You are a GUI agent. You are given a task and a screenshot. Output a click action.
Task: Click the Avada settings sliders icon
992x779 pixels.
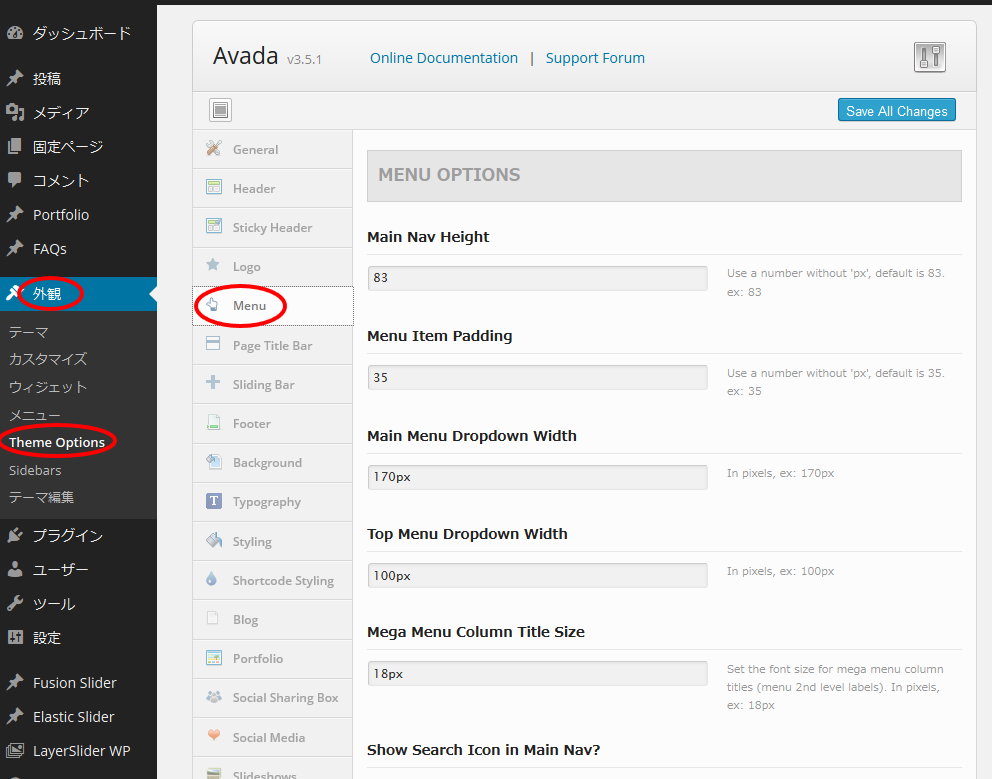coord(929,58)
